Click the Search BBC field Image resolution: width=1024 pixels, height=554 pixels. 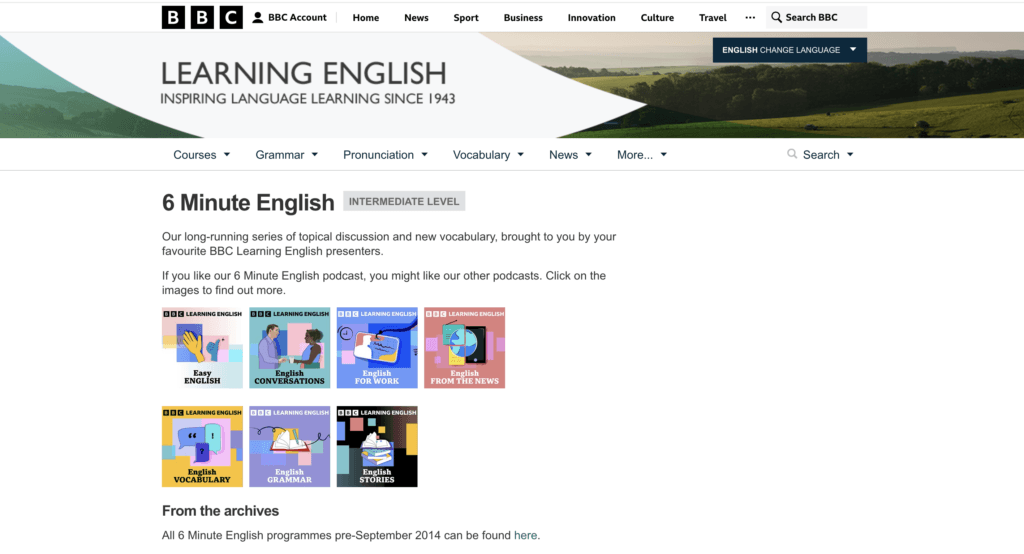(816, 18)
